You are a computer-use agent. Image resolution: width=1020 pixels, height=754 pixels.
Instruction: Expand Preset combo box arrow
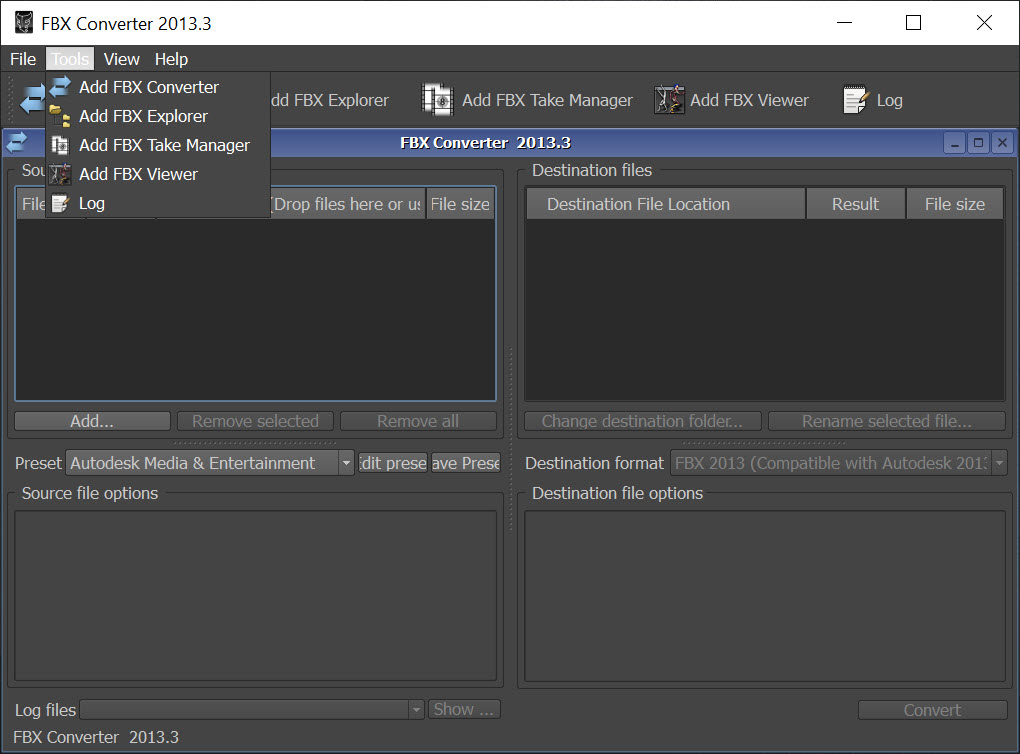pos(346,463)
